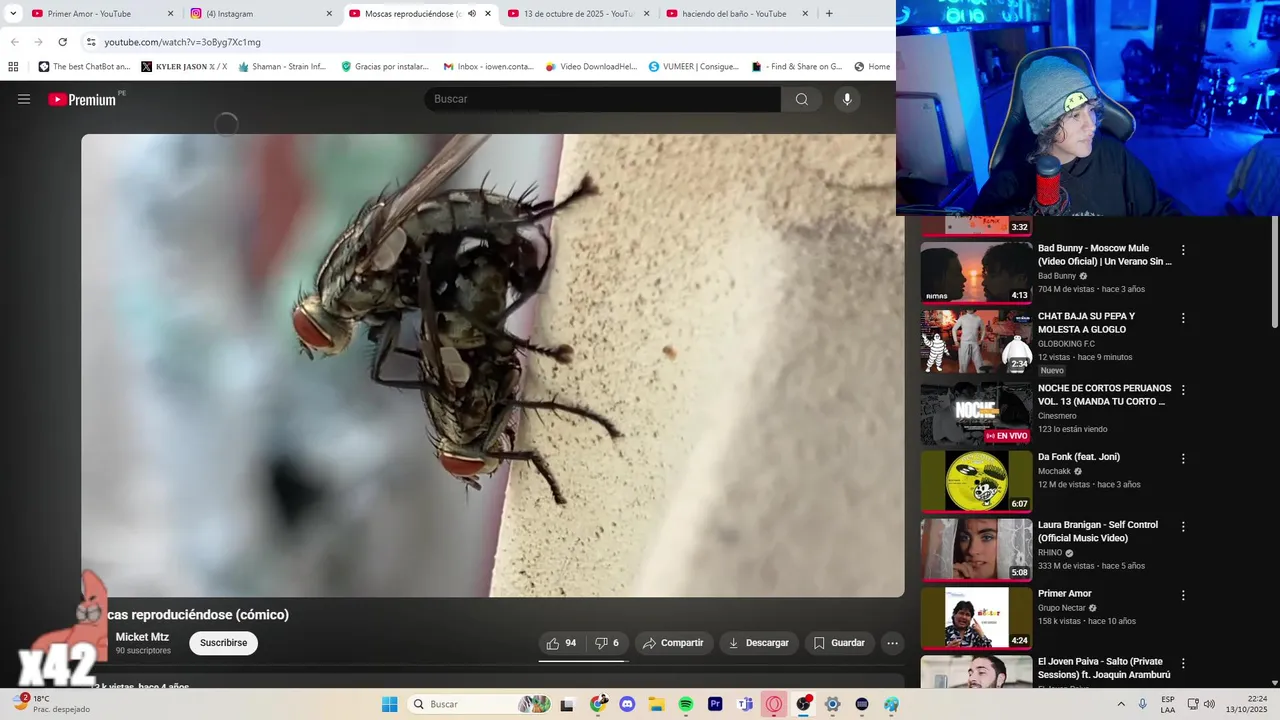
Task: Open options menu for Da Fonk video
Action: [x=1183, y=458]
